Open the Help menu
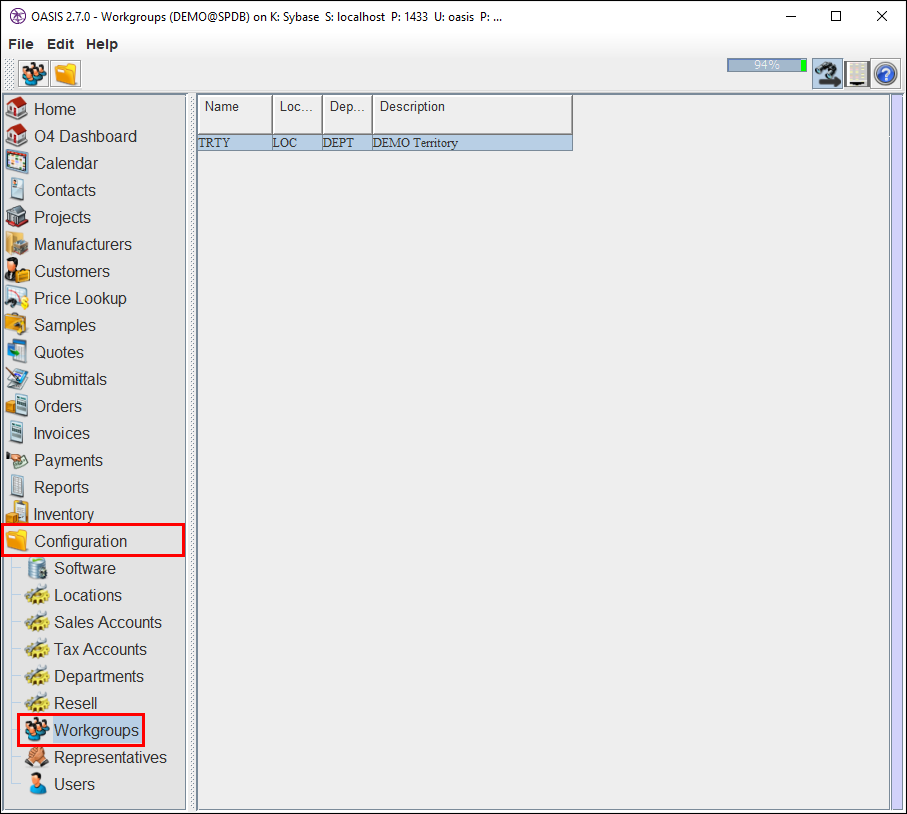The height and width of the screenshot is (814, 907). [102, 44]
